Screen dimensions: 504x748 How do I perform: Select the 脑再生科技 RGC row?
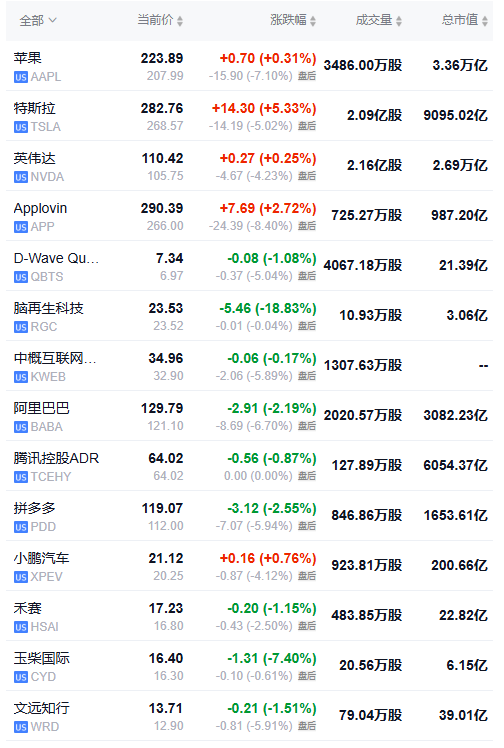[x=249, y=316]
